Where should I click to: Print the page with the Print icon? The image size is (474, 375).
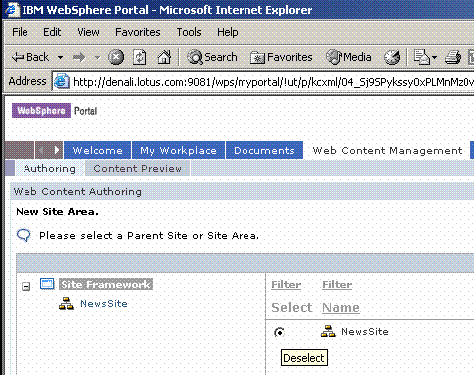pyautogui.click(x=453, y=57)
